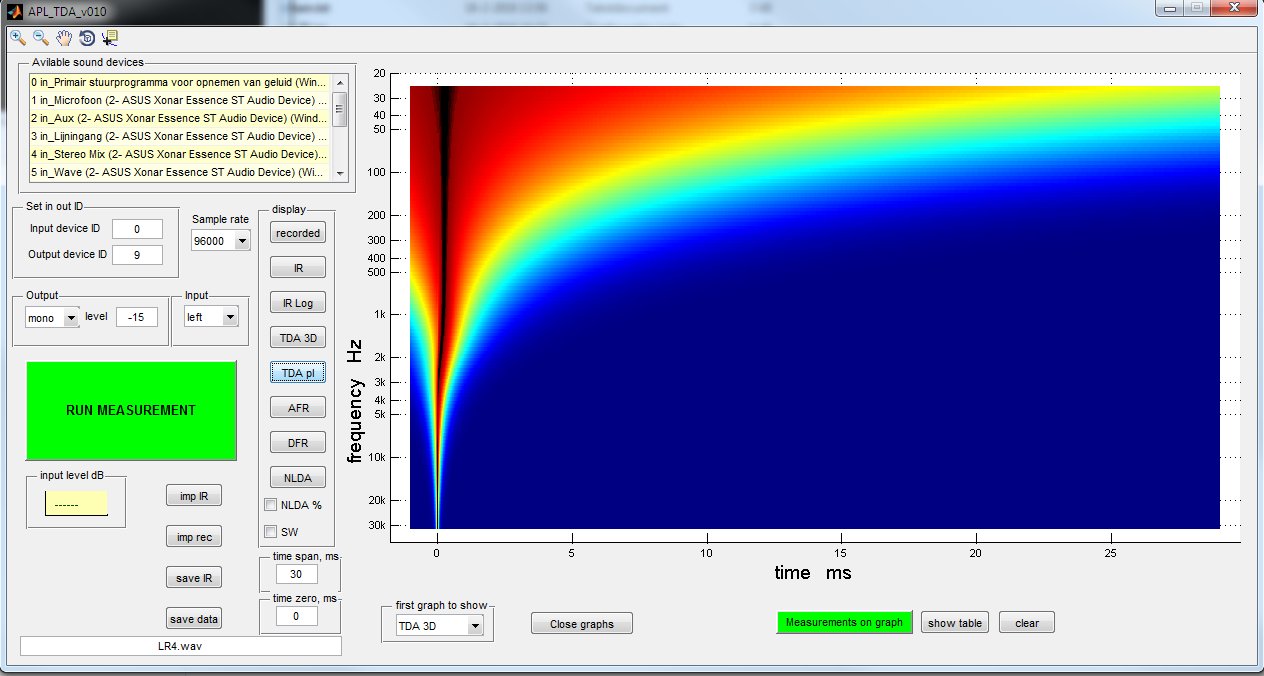Click the time zero ms field
The width and height of the screenshot is (1264, 676).
pyautogui.click(x=297, y=616)
